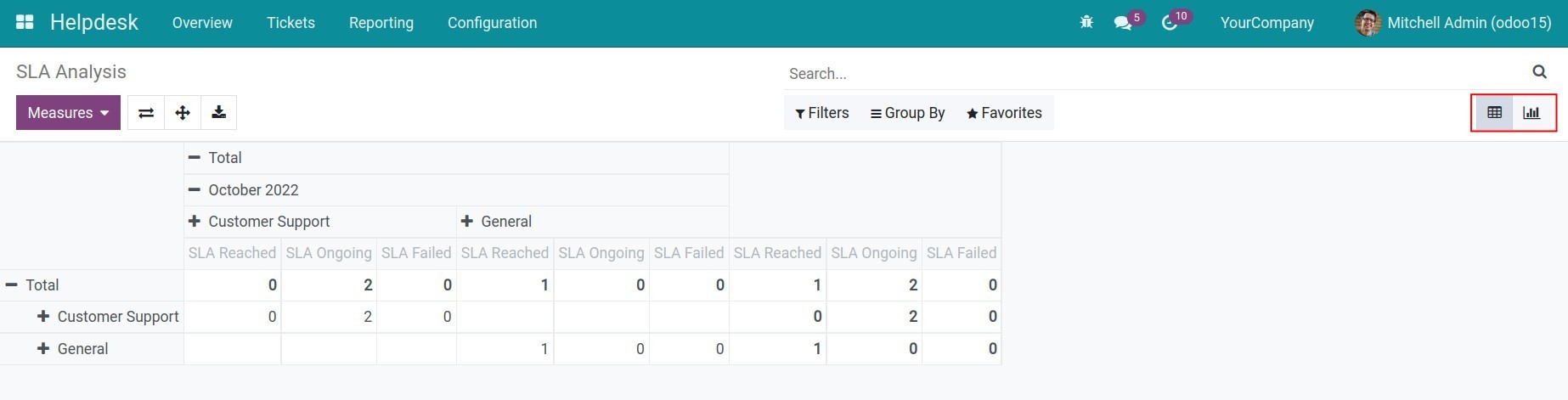Open the Favorites menu button
Viewport: 1568px width, 400px height.
(1004, 113)
